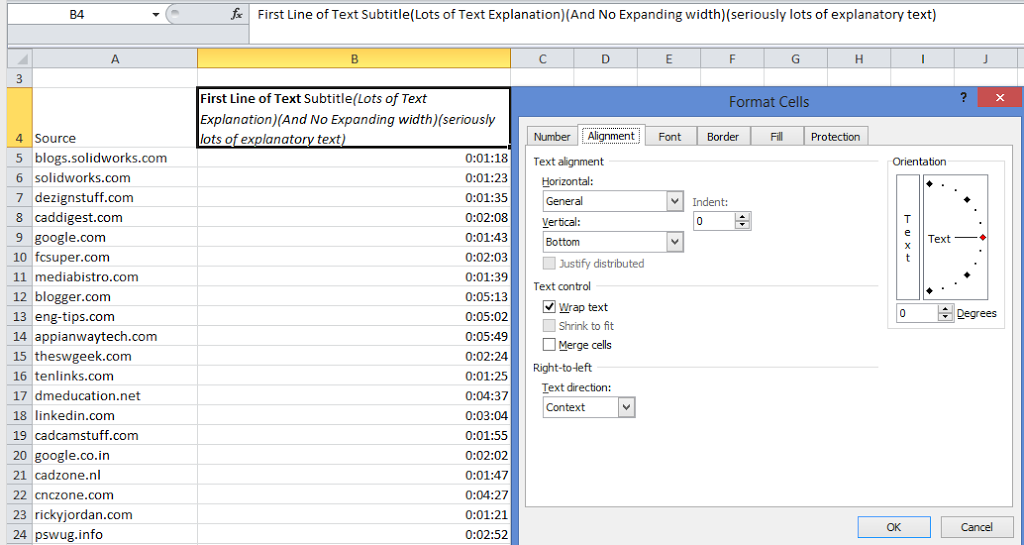Open the Format Cells help question mark
This screenshot has height=545, width=1024.
point(963,98)
